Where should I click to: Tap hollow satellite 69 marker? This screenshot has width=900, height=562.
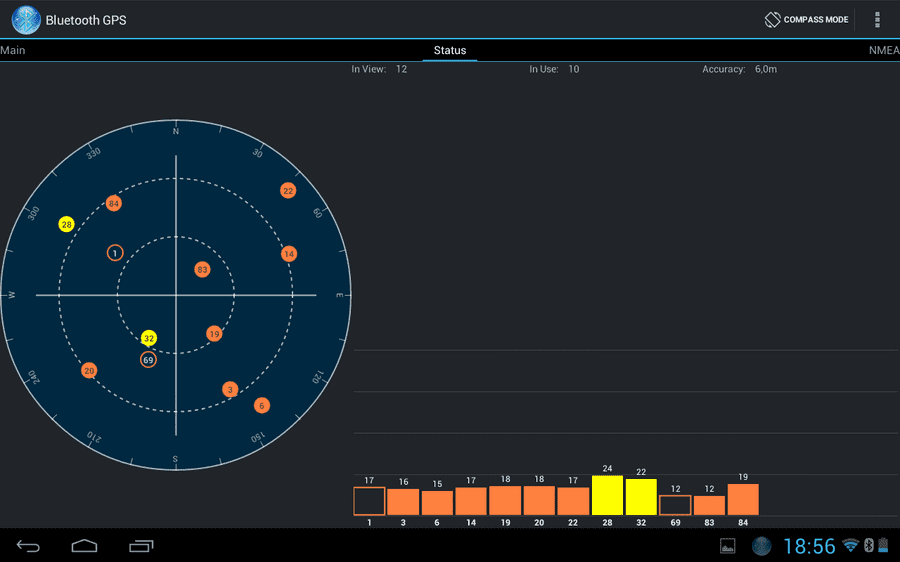(x=149, y=360)
